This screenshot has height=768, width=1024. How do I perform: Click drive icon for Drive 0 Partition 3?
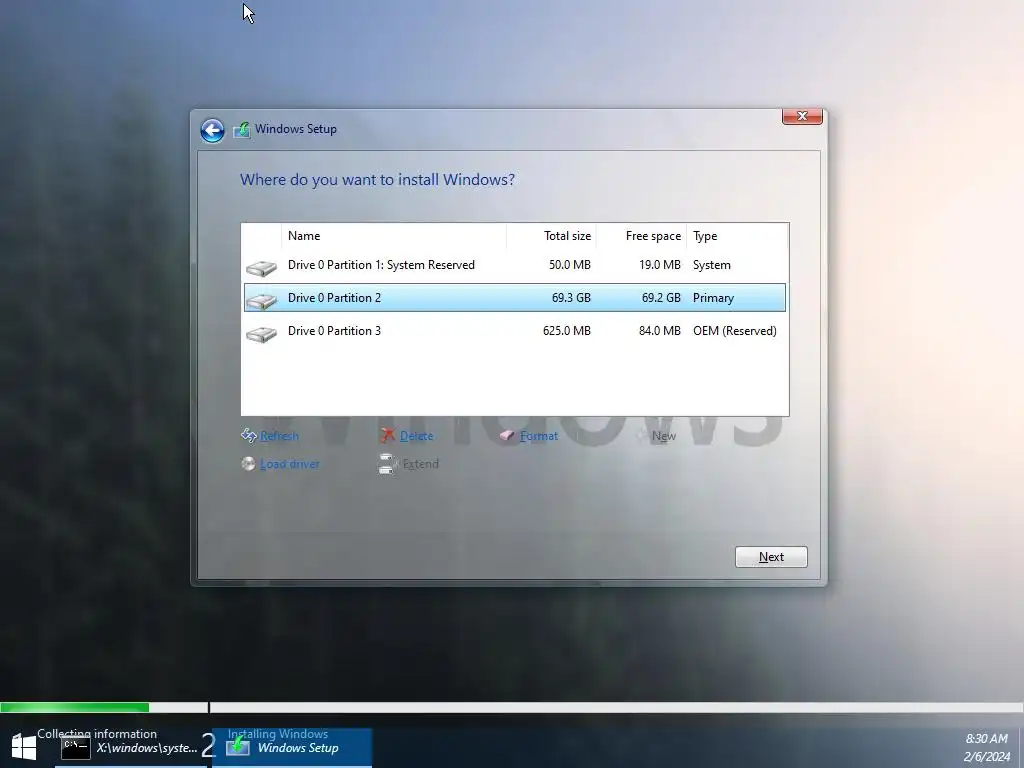coord(261,333)
